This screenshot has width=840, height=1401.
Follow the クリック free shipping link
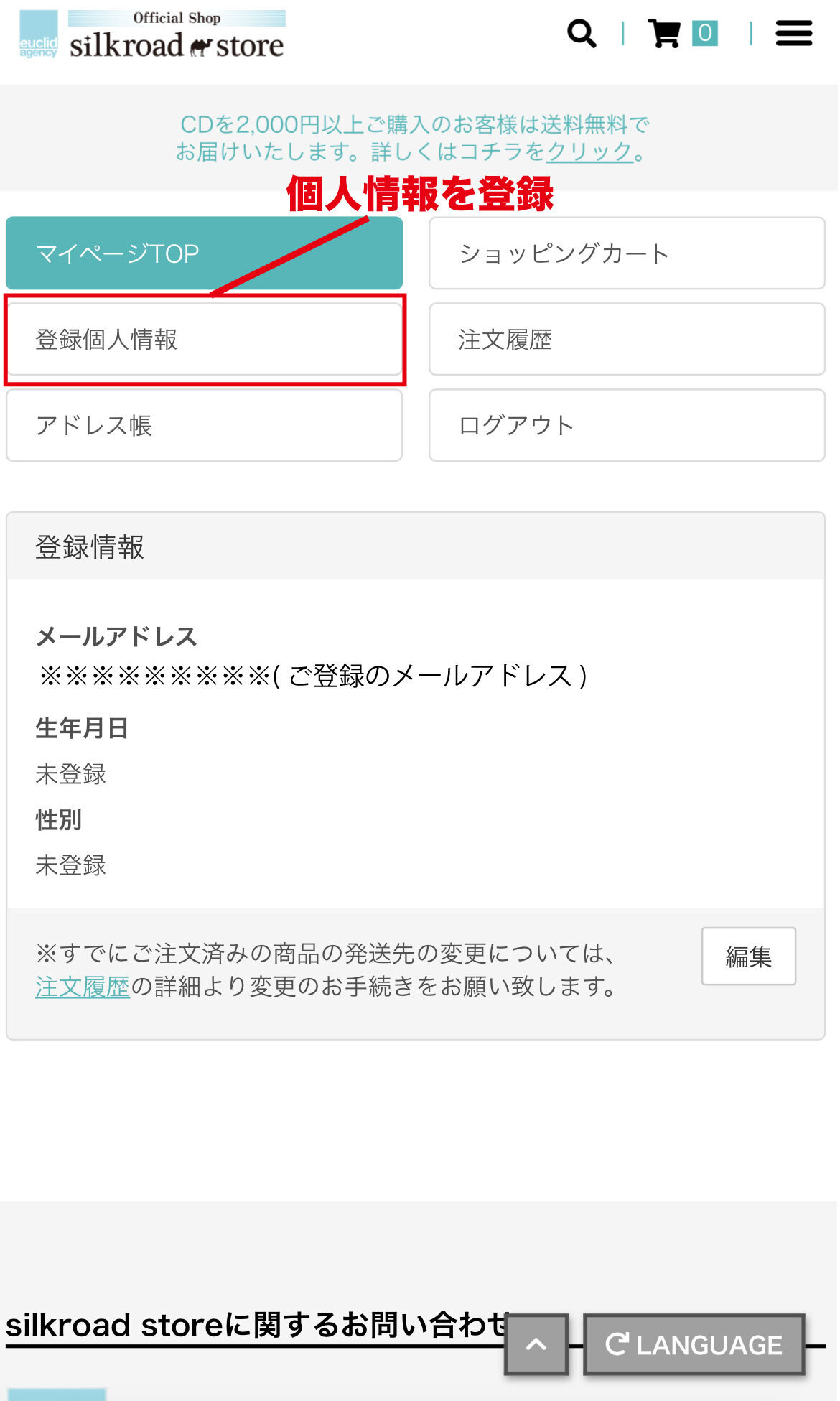589,152
